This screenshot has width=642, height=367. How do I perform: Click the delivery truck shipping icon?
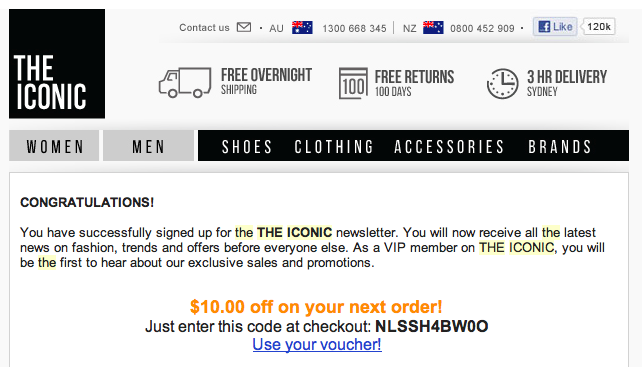[185, 82]
